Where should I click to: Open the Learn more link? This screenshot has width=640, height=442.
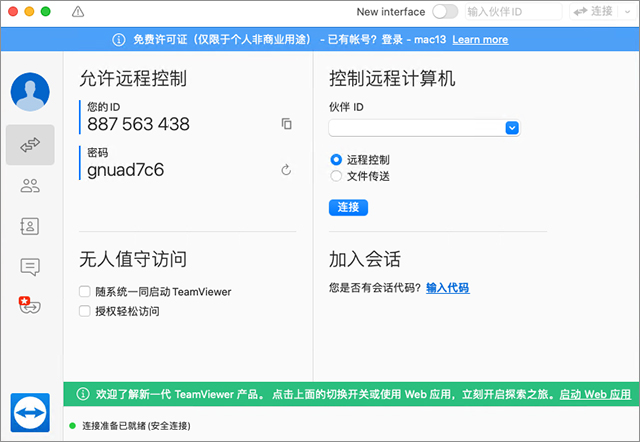(x=480, y=40)
